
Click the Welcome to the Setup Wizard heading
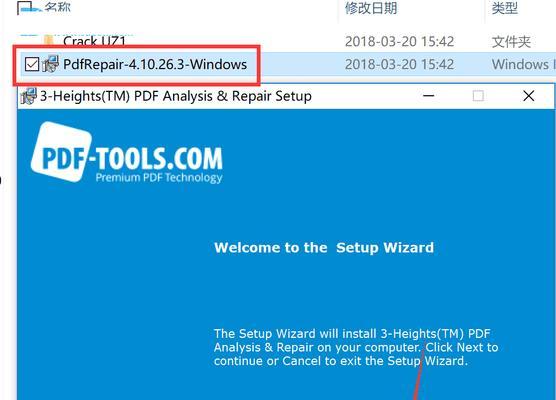click(324, 248)
